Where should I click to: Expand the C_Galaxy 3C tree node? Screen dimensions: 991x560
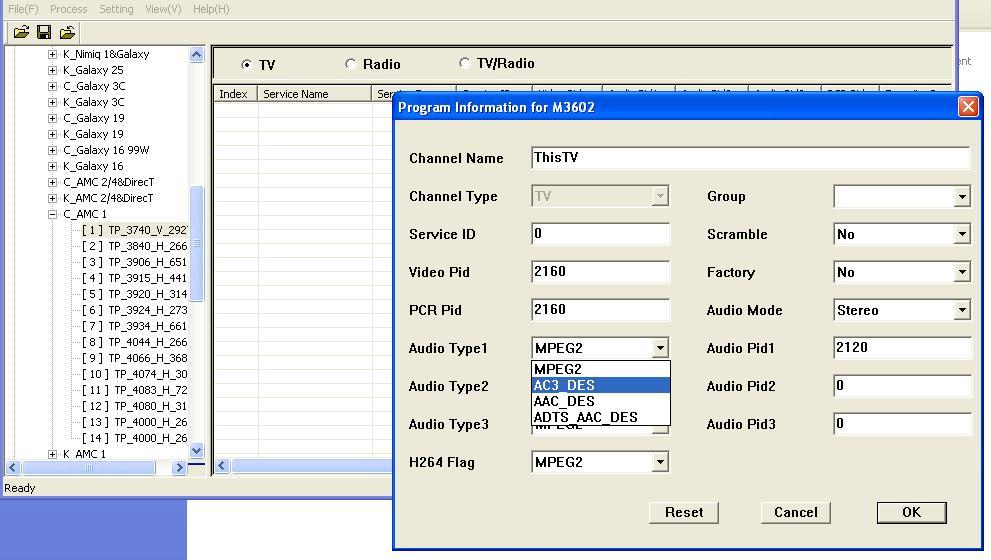(x=52, y=86)
